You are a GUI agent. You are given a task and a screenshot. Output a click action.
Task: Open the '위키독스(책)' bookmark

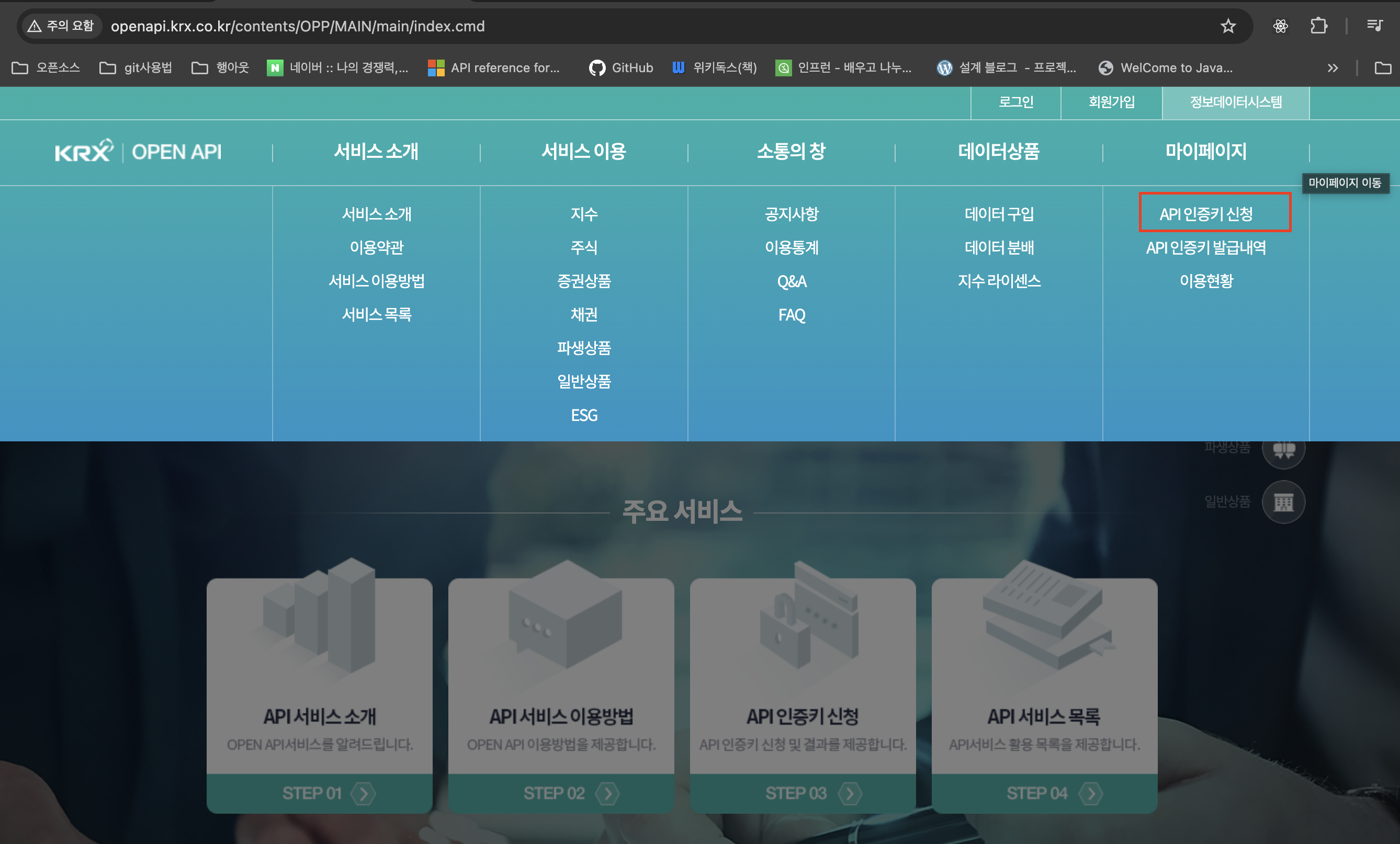tap(714, 67)
